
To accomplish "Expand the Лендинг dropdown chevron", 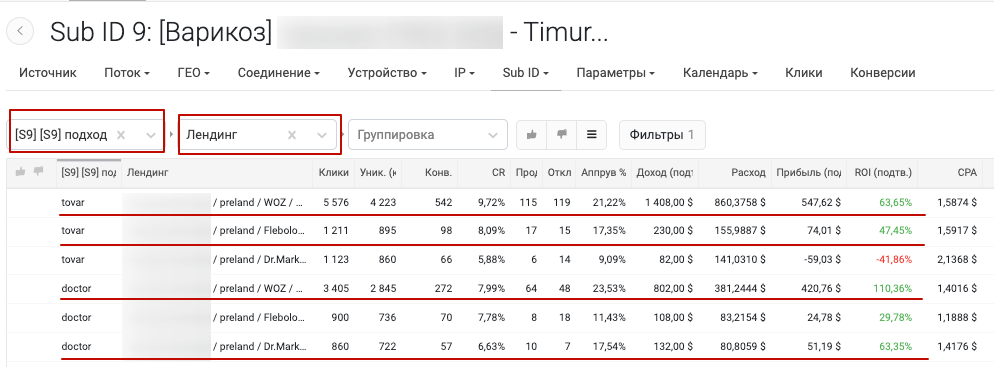I will [322, 135].
